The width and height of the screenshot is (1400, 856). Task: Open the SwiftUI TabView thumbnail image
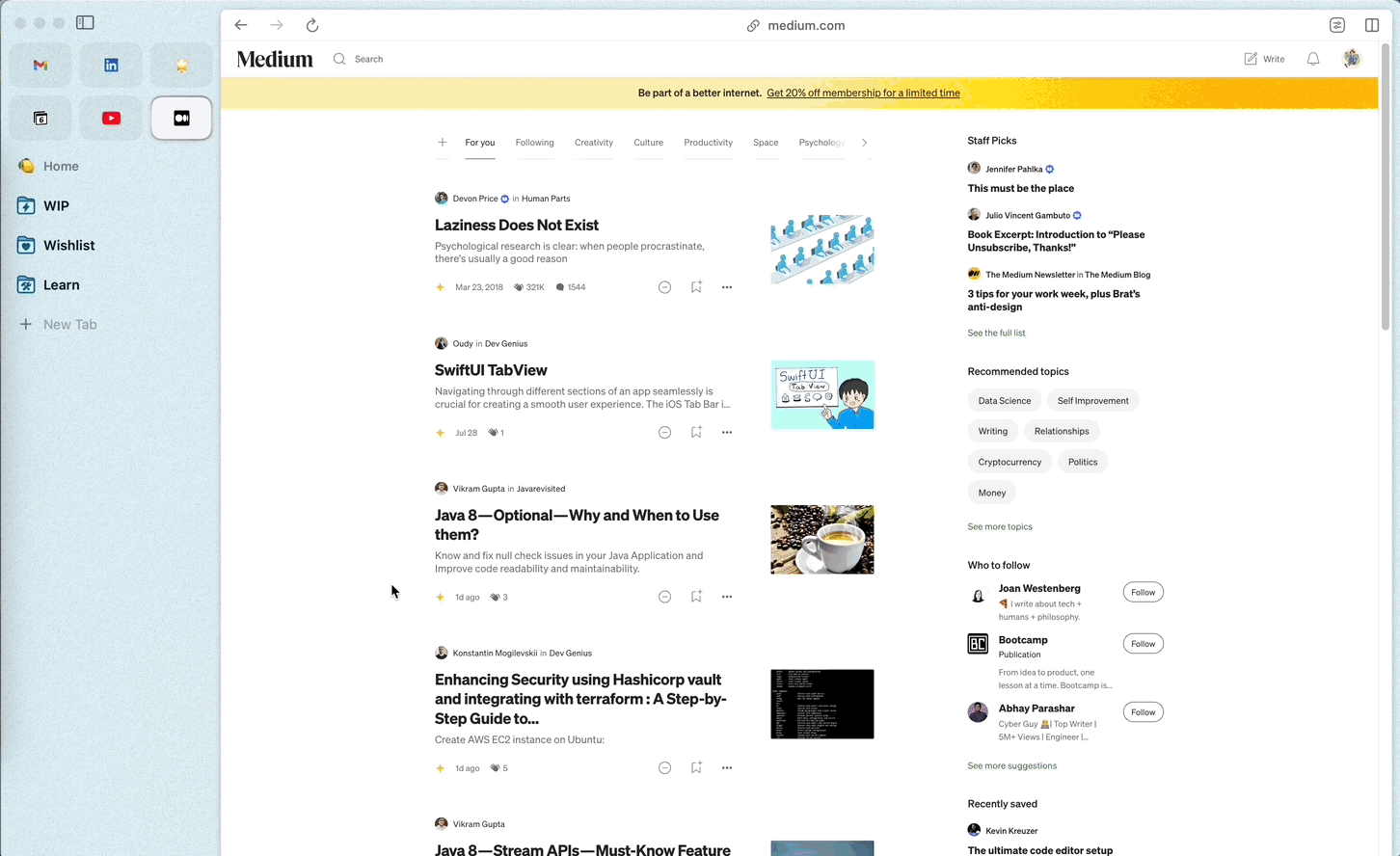pos(822,395)
